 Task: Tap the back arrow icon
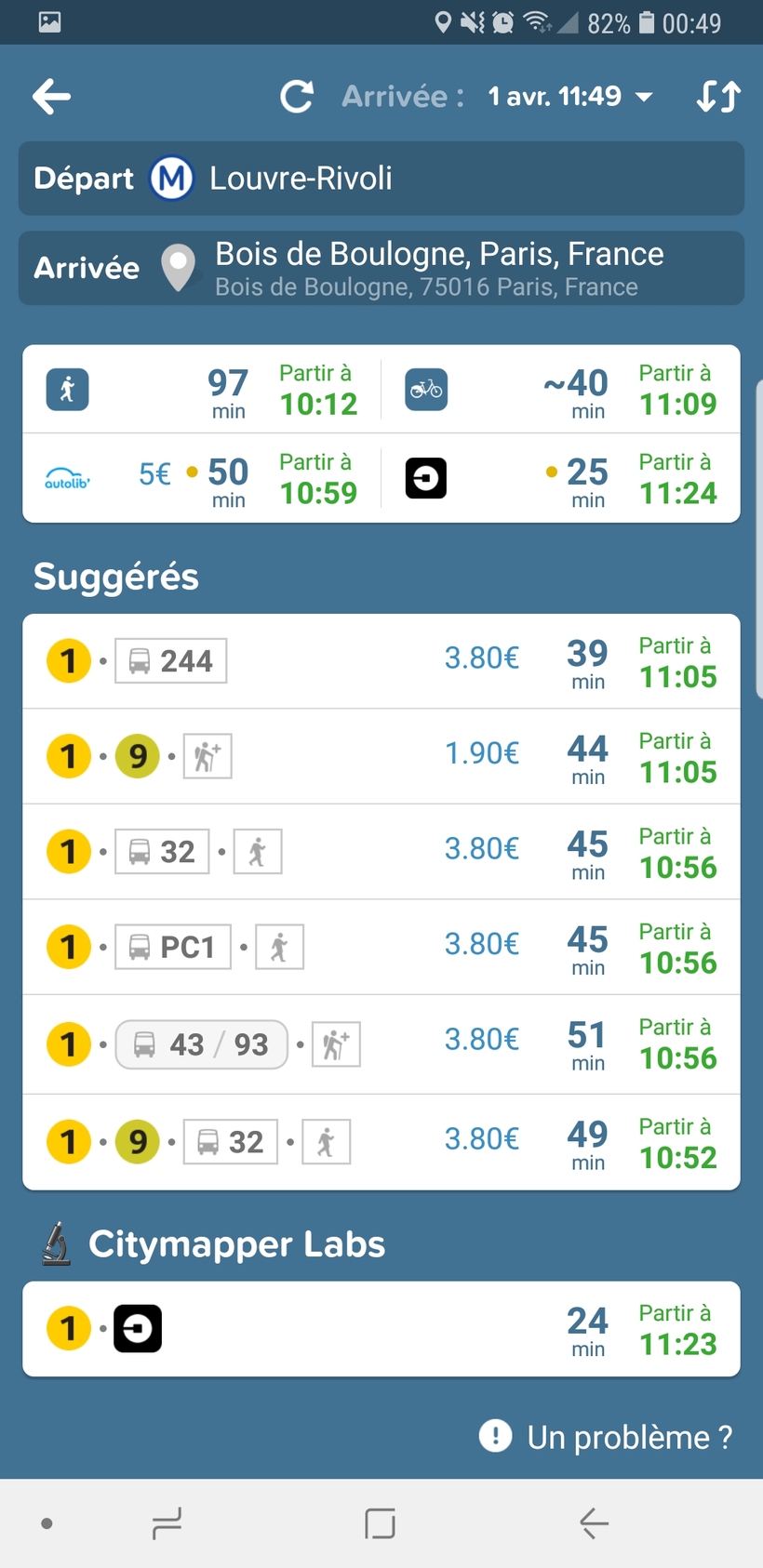[x=51, y=97]
